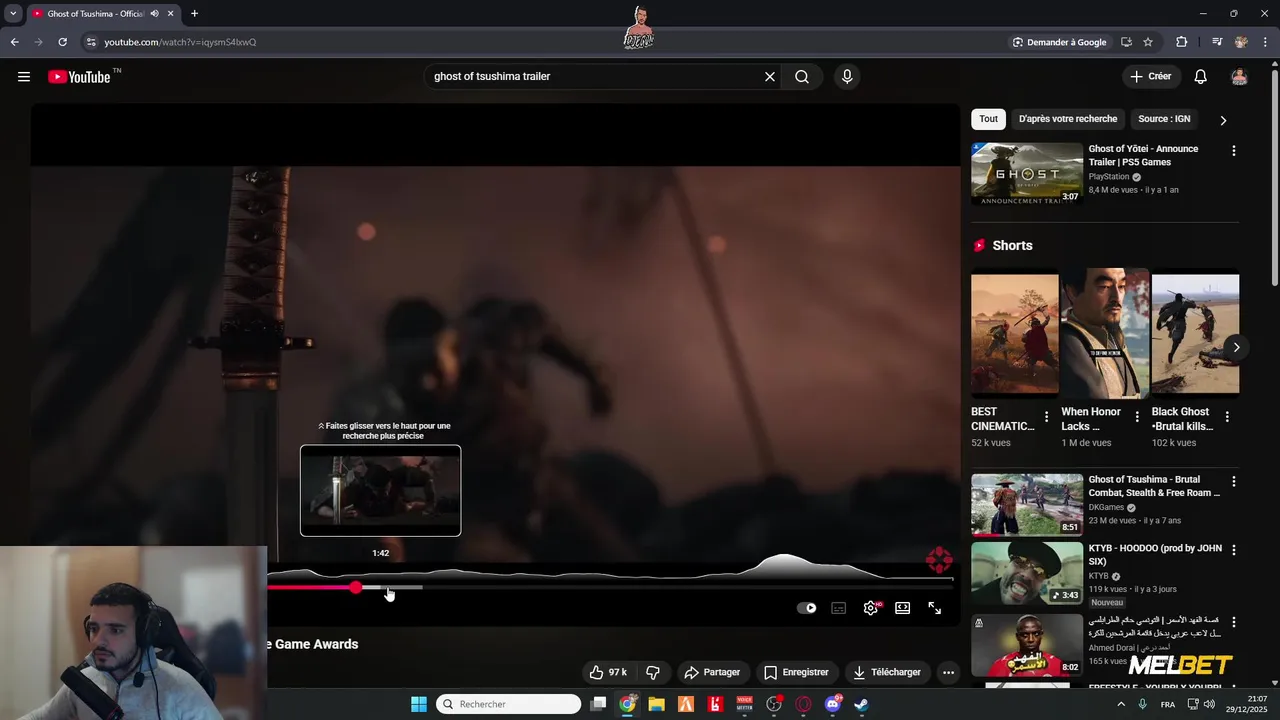Close the Ghost of Tsushima tab

pyautogui.click(x=170, y=14)
